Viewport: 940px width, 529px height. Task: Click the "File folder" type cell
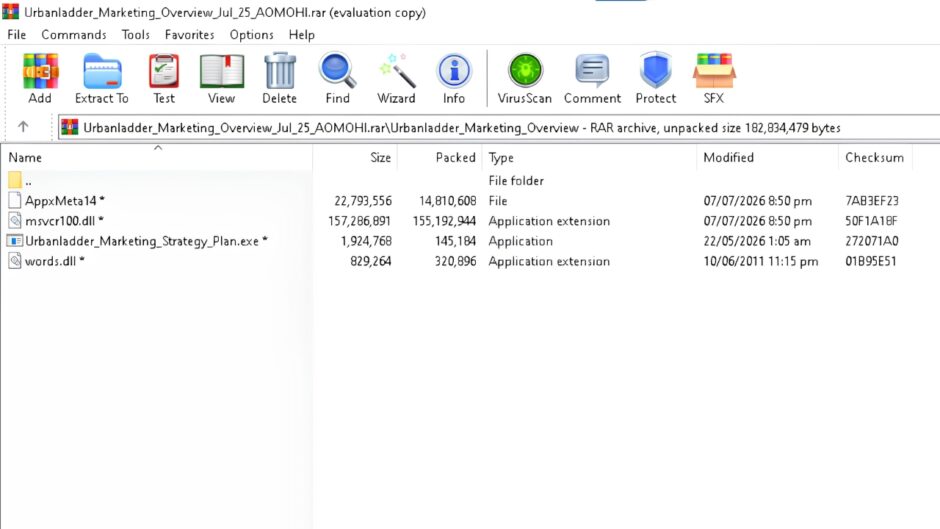point(516,181)
